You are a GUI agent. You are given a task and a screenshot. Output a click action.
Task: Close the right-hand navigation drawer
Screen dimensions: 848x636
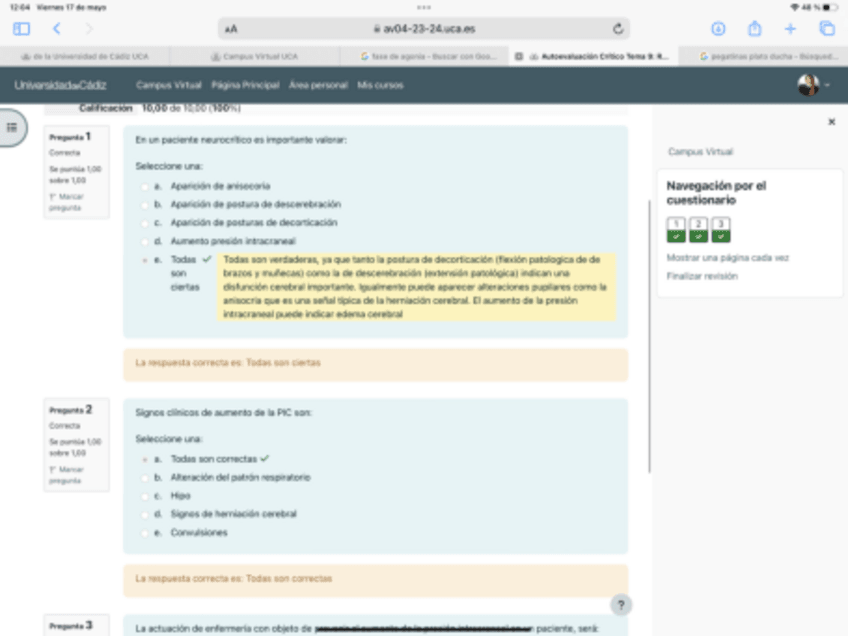coord(832,122)
